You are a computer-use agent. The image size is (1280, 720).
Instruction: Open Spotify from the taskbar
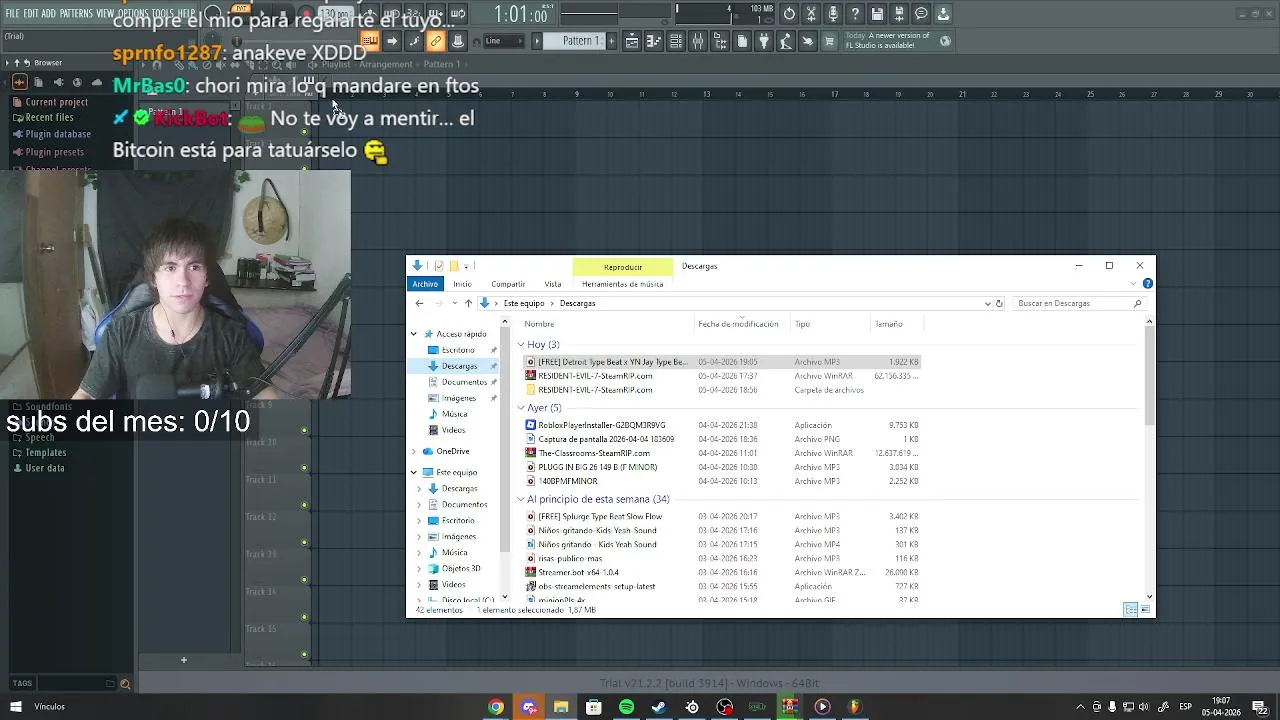pyautogui.click(x=626, y=707)
